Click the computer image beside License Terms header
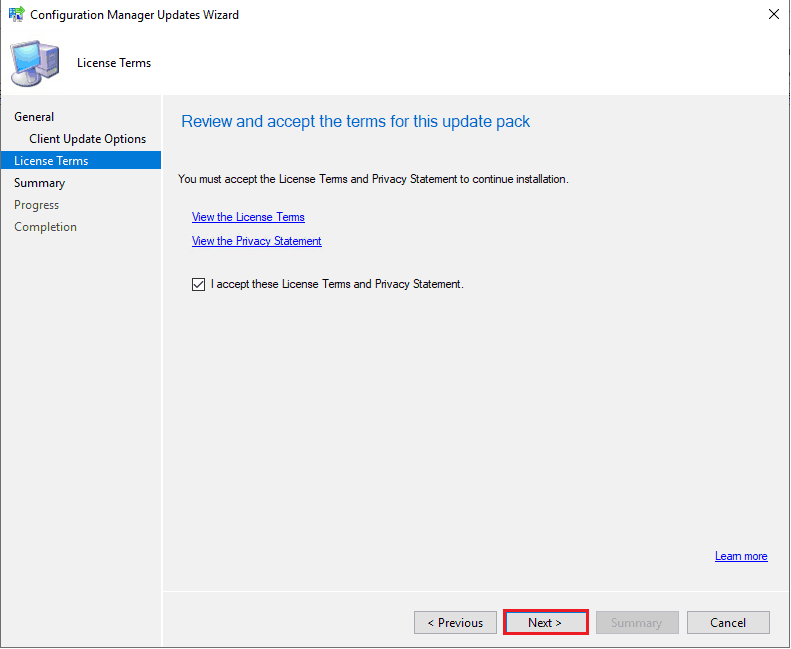Screen dimensions: 791x649 click(34, 64)
